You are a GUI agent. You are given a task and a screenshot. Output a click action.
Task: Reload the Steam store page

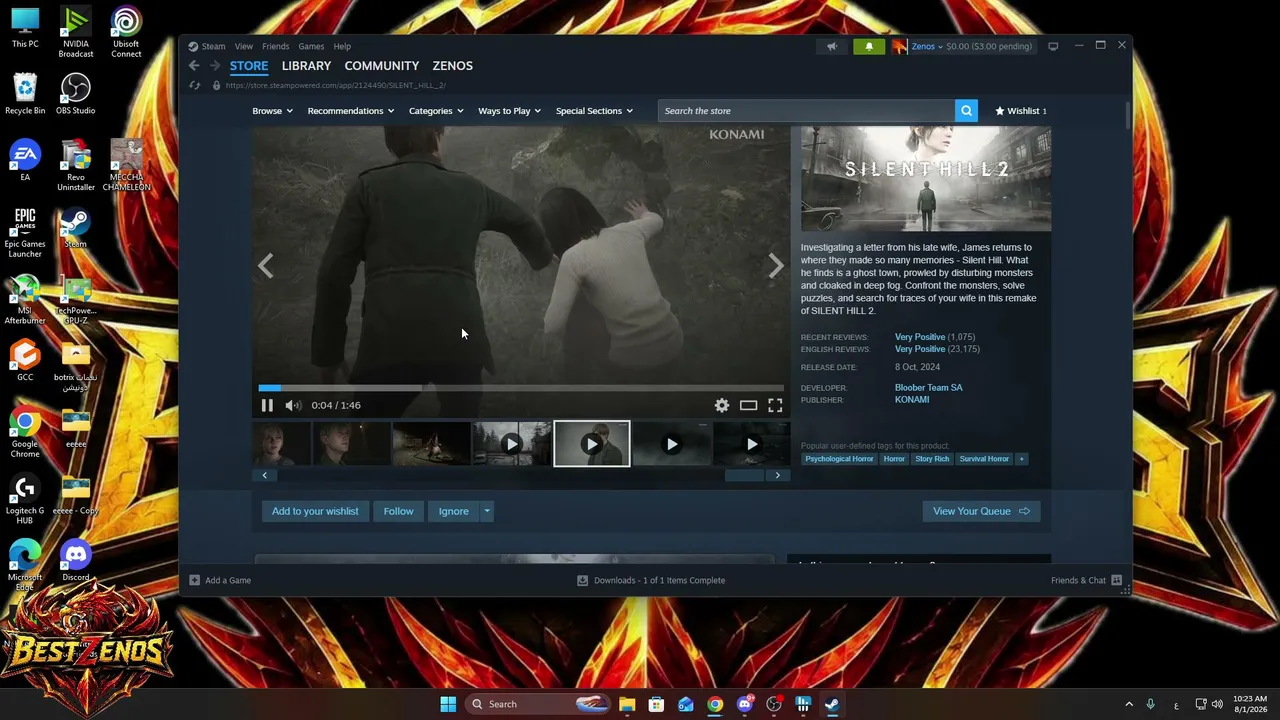point(195,85)
